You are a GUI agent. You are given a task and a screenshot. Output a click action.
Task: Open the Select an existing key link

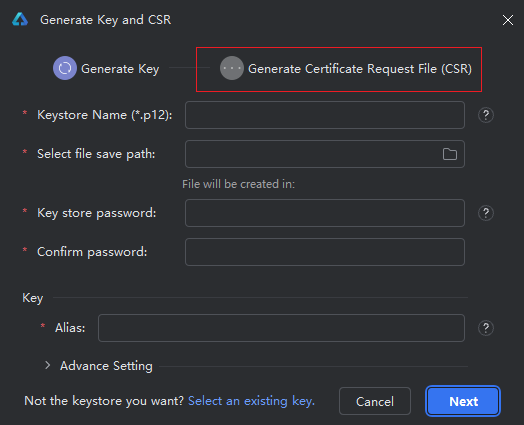tap(251, 401)
